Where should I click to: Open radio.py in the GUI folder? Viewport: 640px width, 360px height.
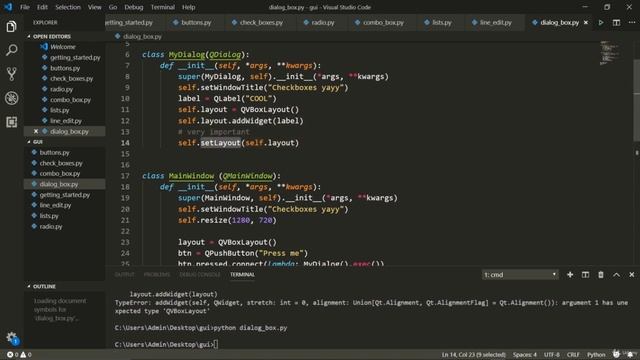[51, 227]
